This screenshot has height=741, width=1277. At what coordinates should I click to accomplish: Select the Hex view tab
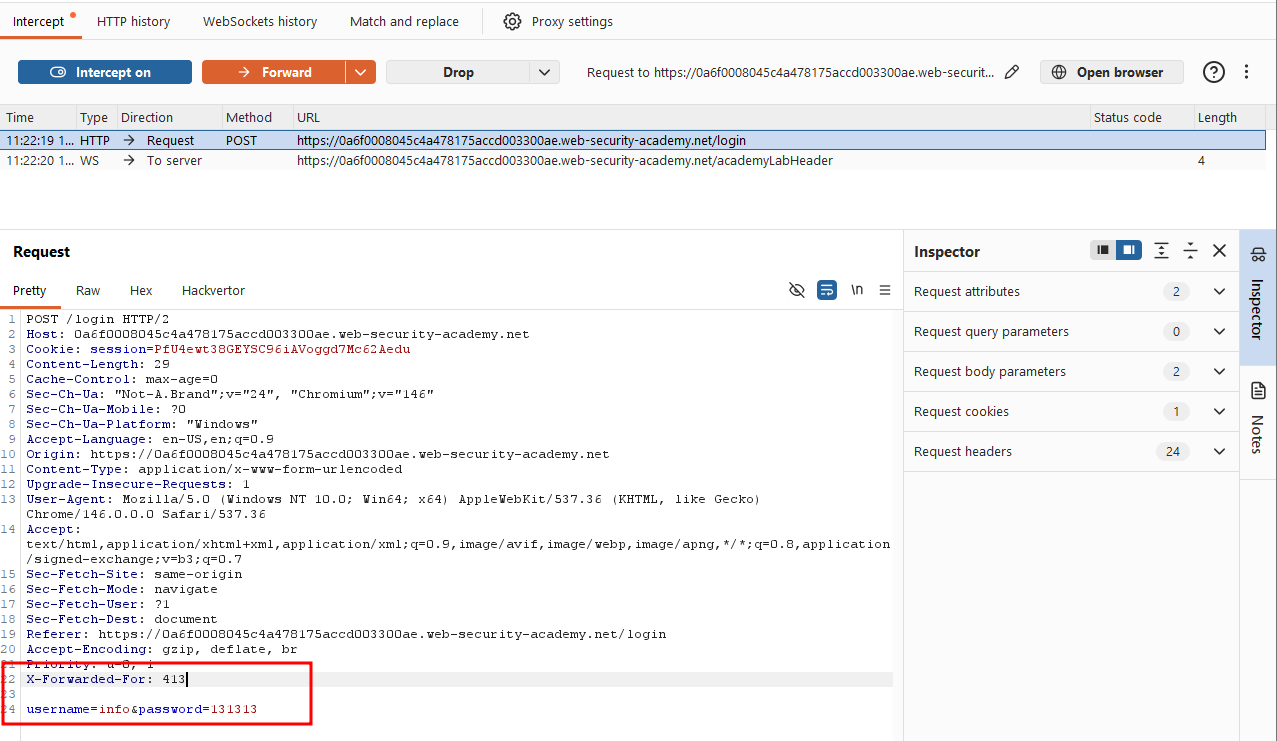pos(141,290)
